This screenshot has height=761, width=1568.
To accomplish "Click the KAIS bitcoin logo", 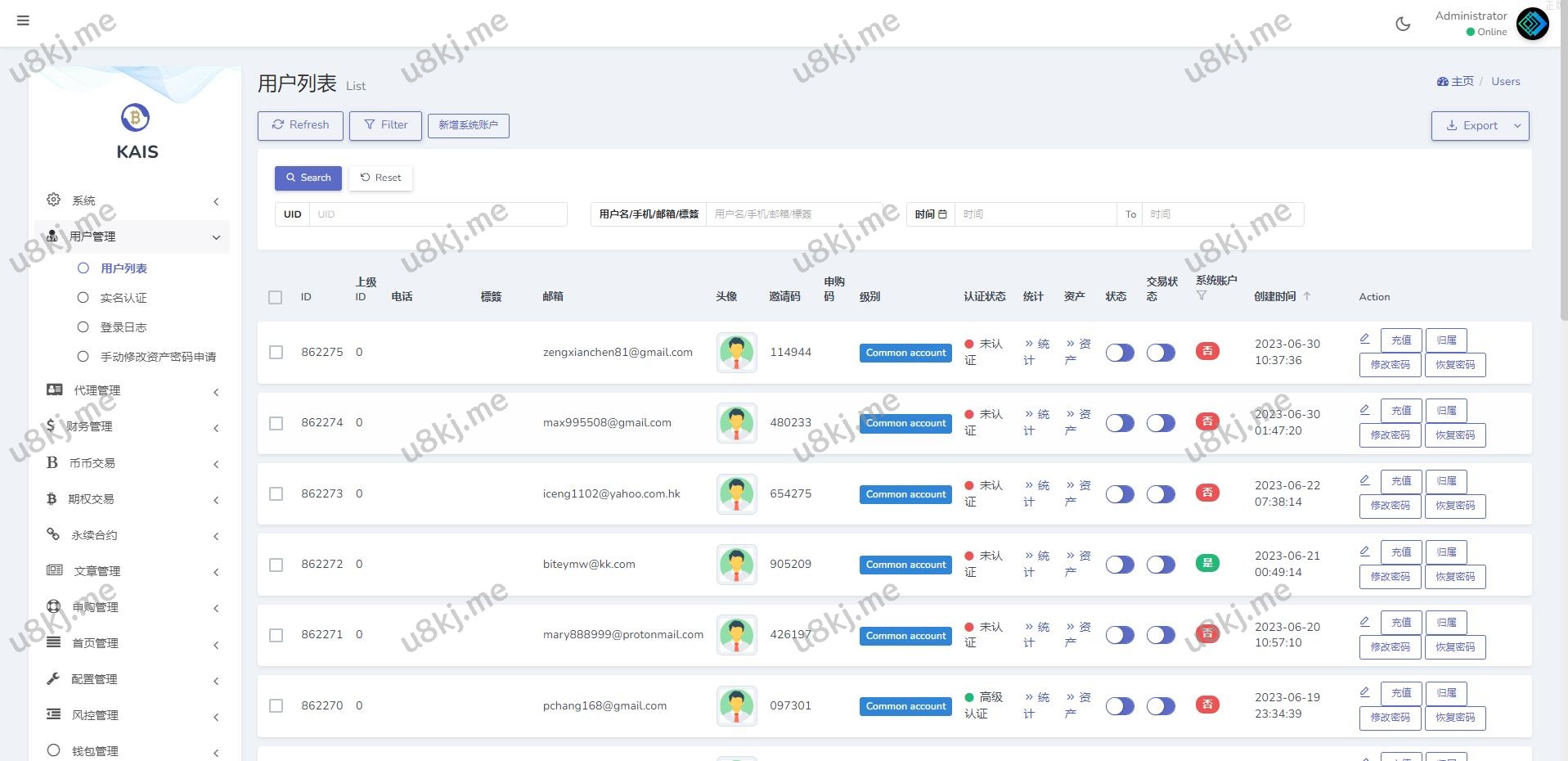I will point(135,118).
